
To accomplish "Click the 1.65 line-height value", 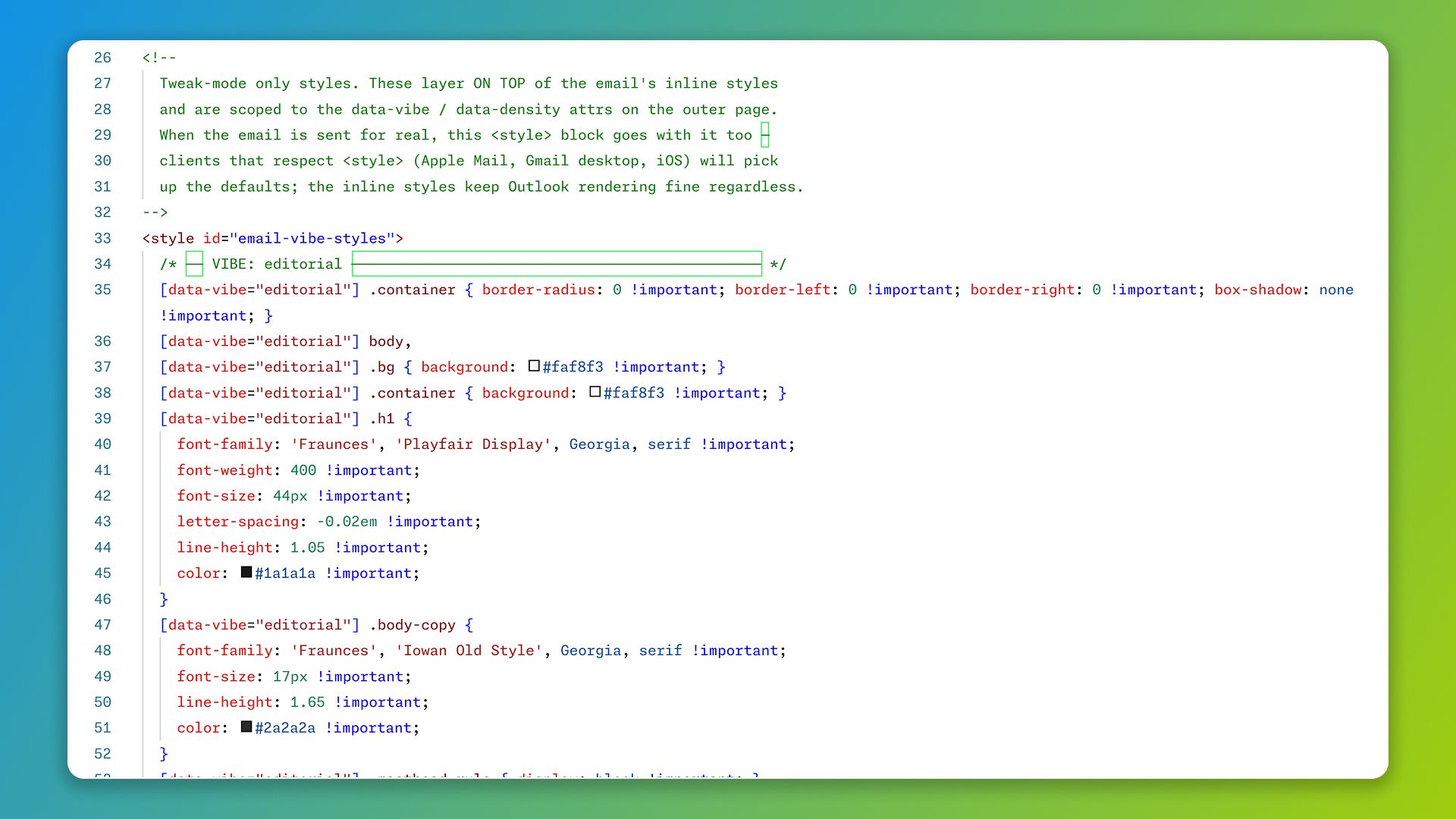I will click(x=307, y=702).
